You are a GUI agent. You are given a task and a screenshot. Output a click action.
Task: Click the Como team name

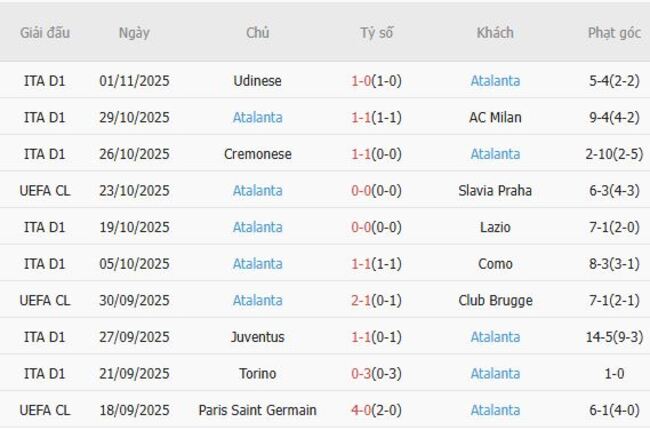pyautogui.click(x=495, y=264)
